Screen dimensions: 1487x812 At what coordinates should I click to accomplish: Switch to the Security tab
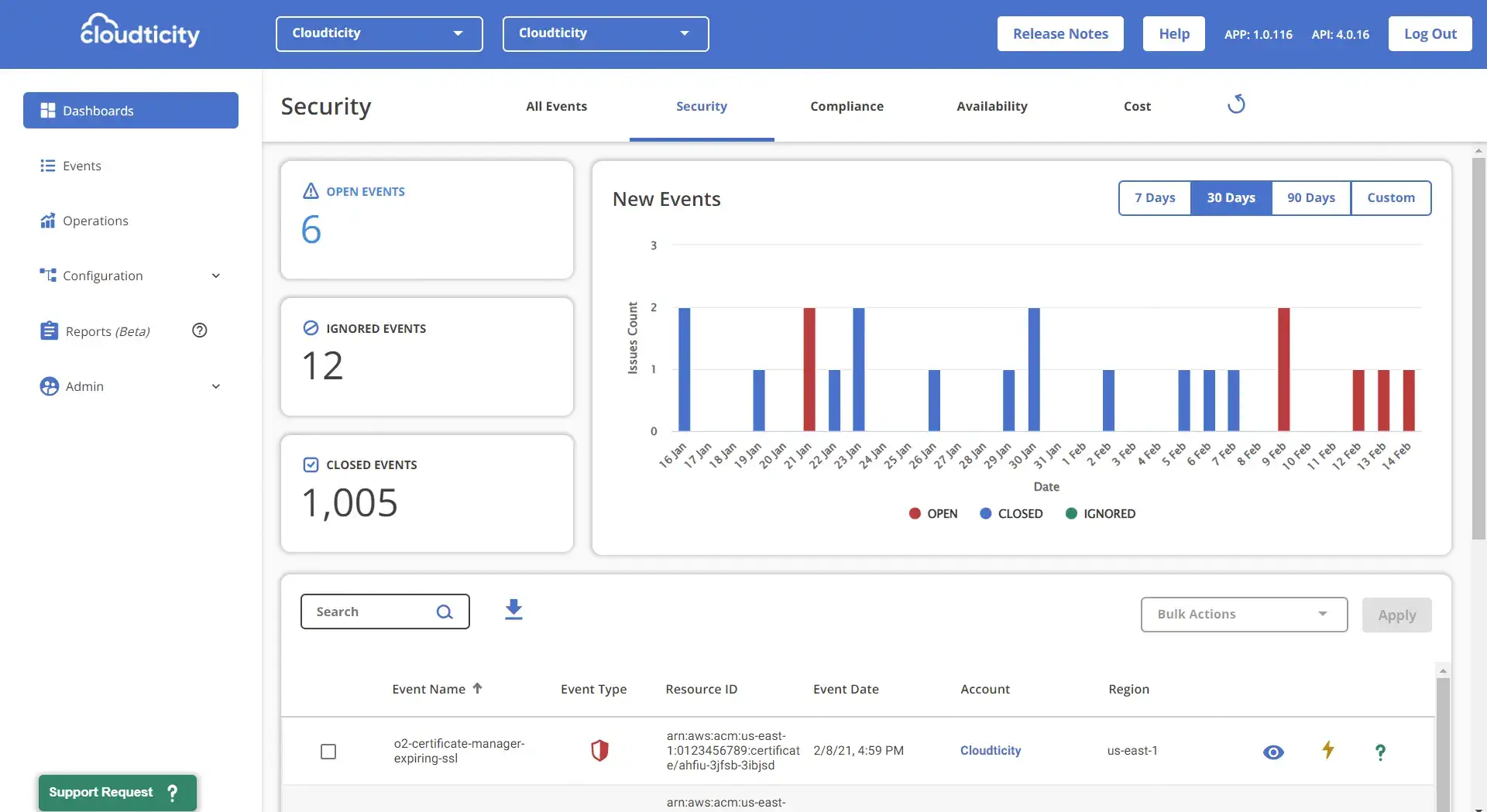702,106
